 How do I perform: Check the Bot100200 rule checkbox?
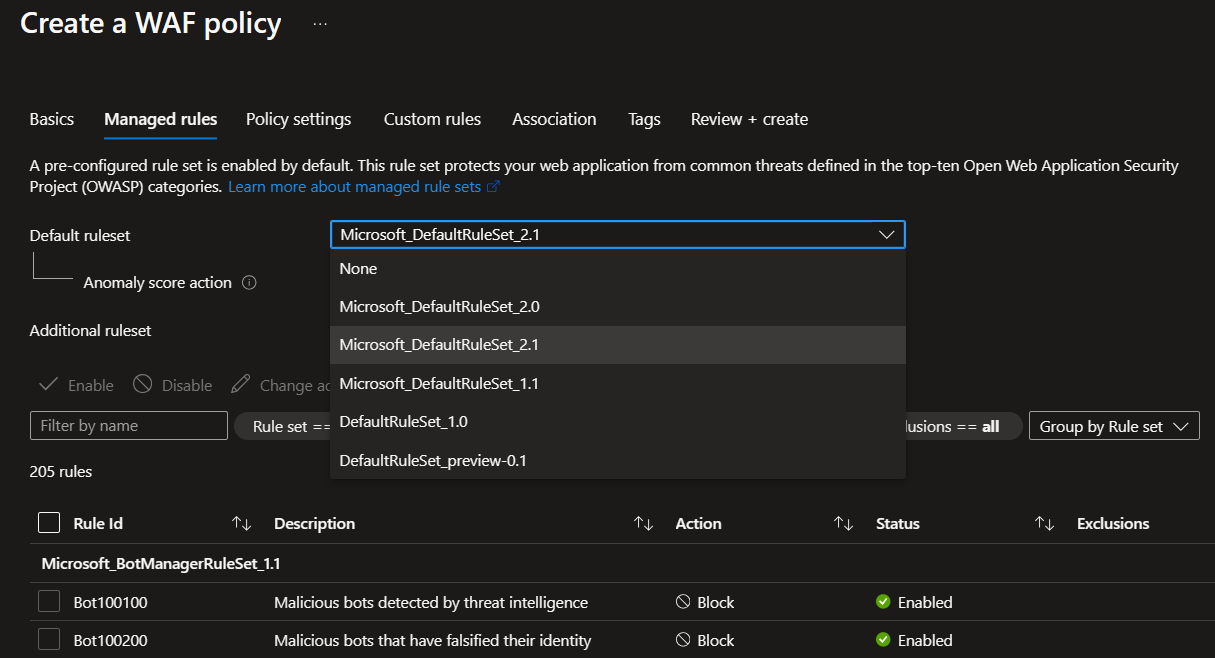click(x=49, y=640)
